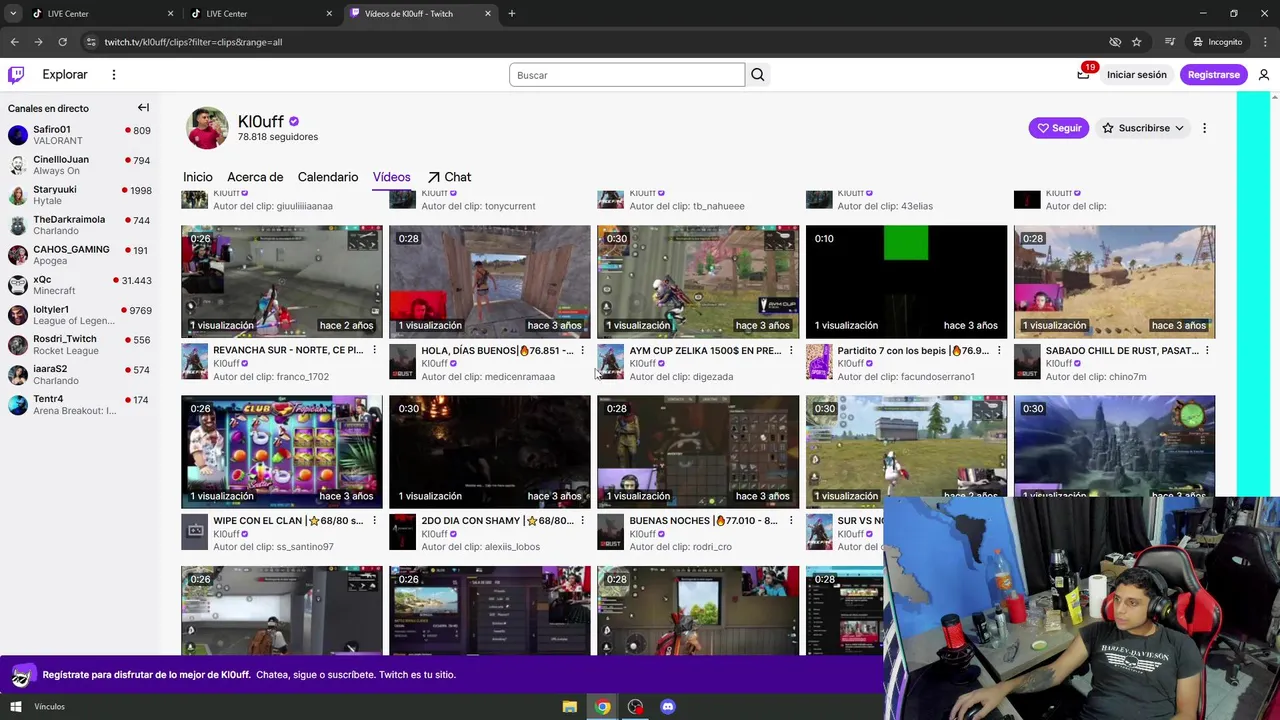Open the notifications inbox with badge 19

pyautogui.click(x=1083, y=75)
